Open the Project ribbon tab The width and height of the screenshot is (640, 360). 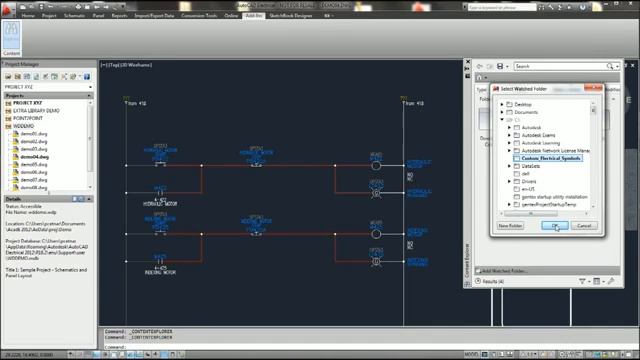[x=49, y=16]
